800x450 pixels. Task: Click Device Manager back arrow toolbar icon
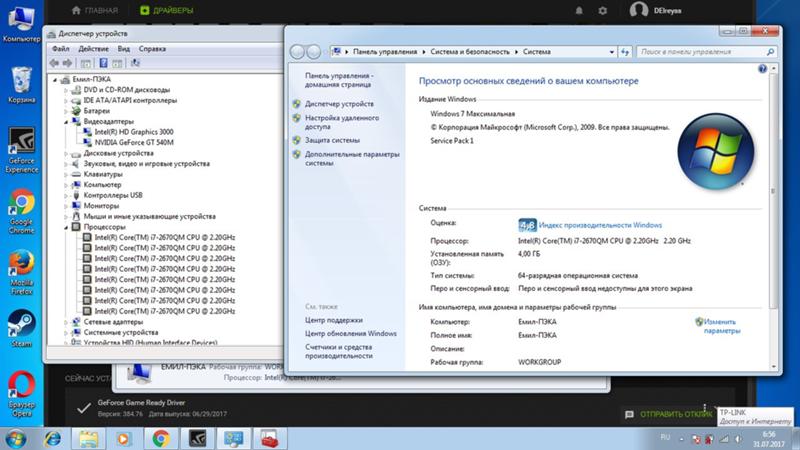[x=55, y=63]
